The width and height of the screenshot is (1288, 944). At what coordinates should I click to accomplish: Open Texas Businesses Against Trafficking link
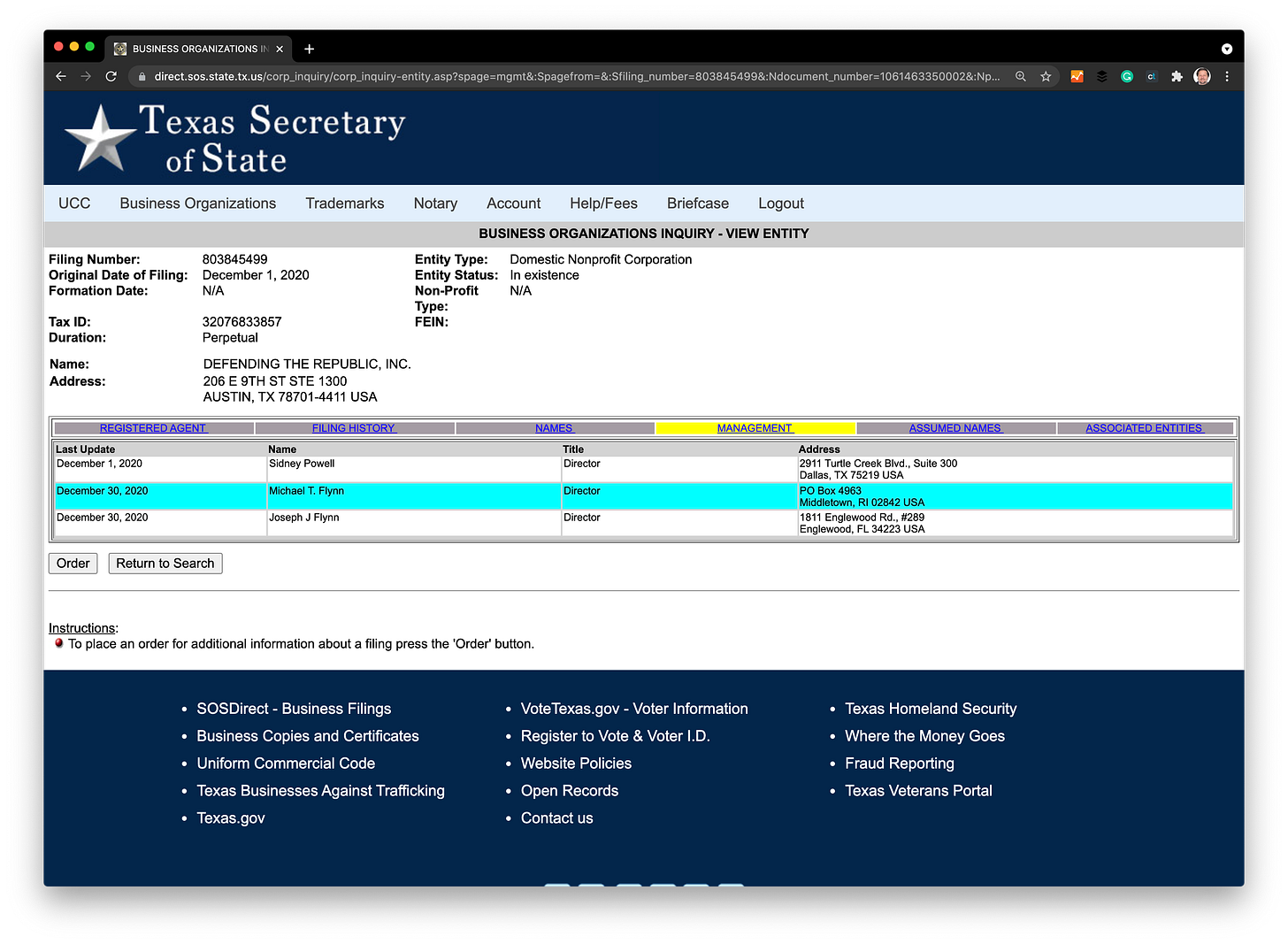pyautogui.click(x=320, y=791)
